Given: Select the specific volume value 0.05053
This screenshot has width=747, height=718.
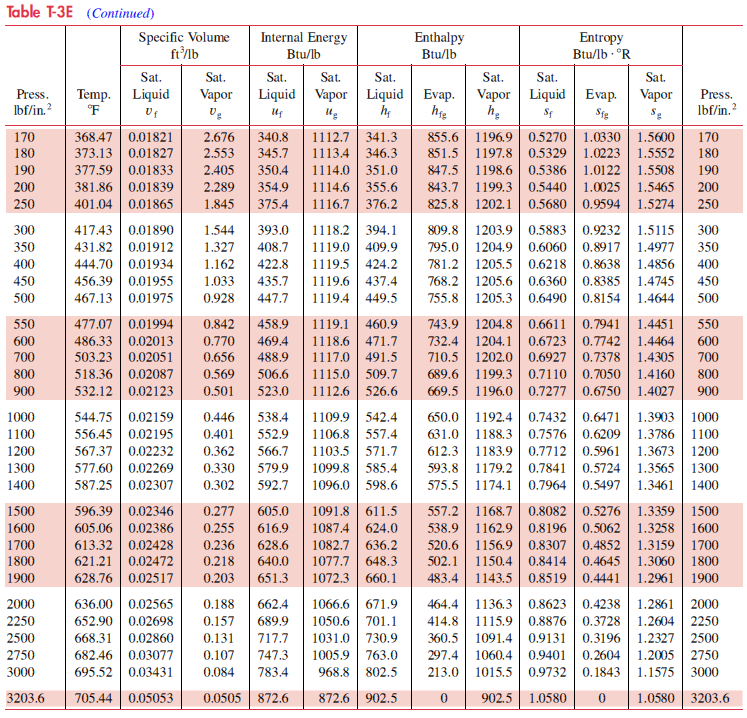Looking at the screenshot, I should click(150, 698).
